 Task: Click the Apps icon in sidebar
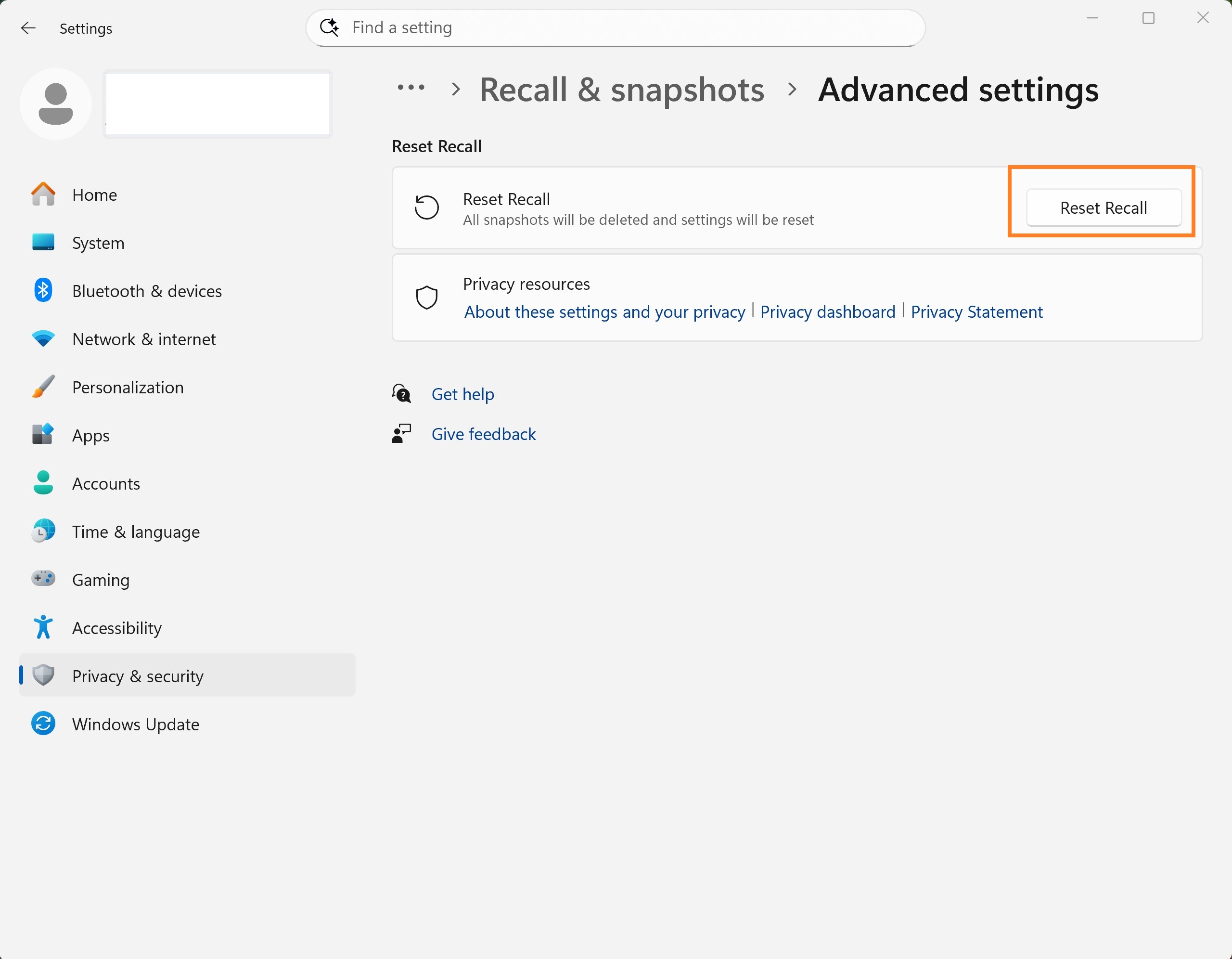[x=43, y=435]
